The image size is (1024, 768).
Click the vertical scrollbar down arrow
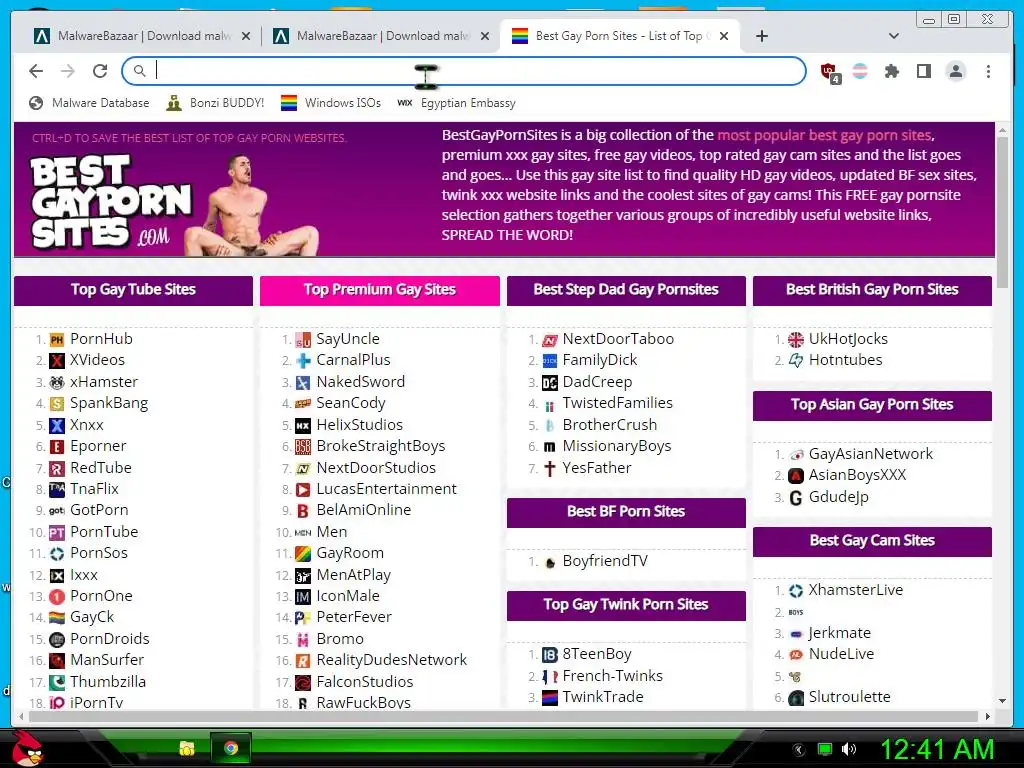(1002, 701)
